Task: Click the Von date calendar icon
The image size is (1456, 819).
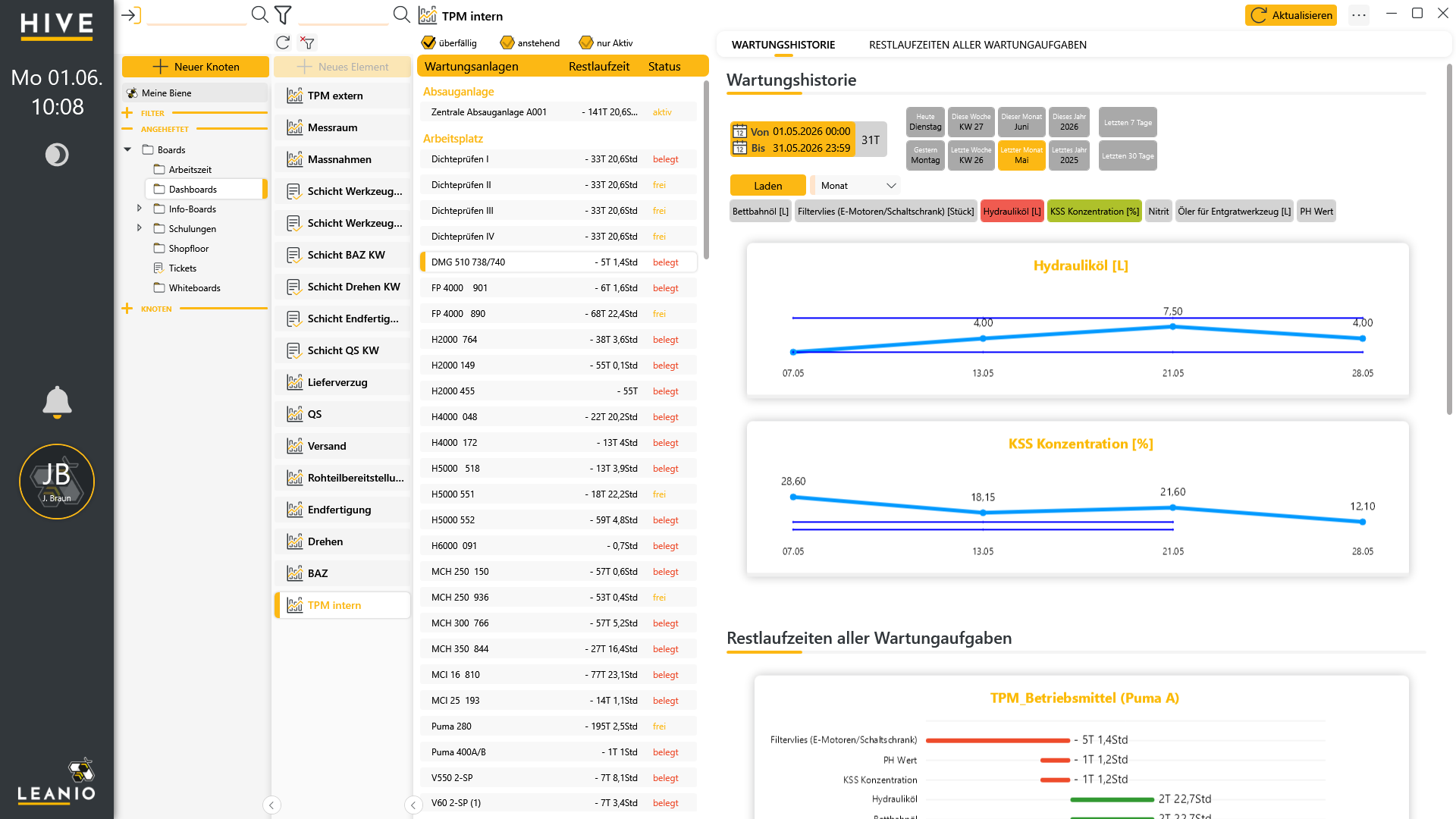Action: [740, 131]
